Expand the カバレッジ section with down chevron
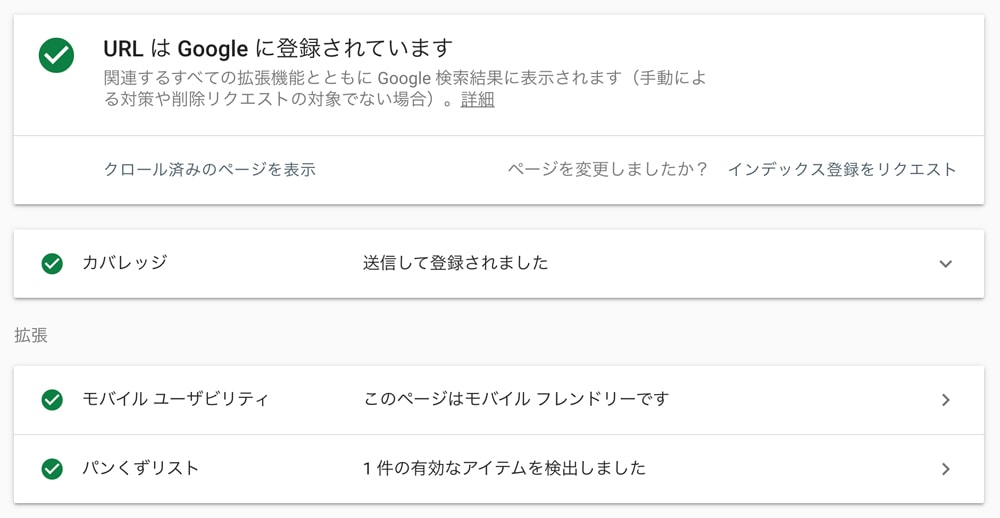 946,263
